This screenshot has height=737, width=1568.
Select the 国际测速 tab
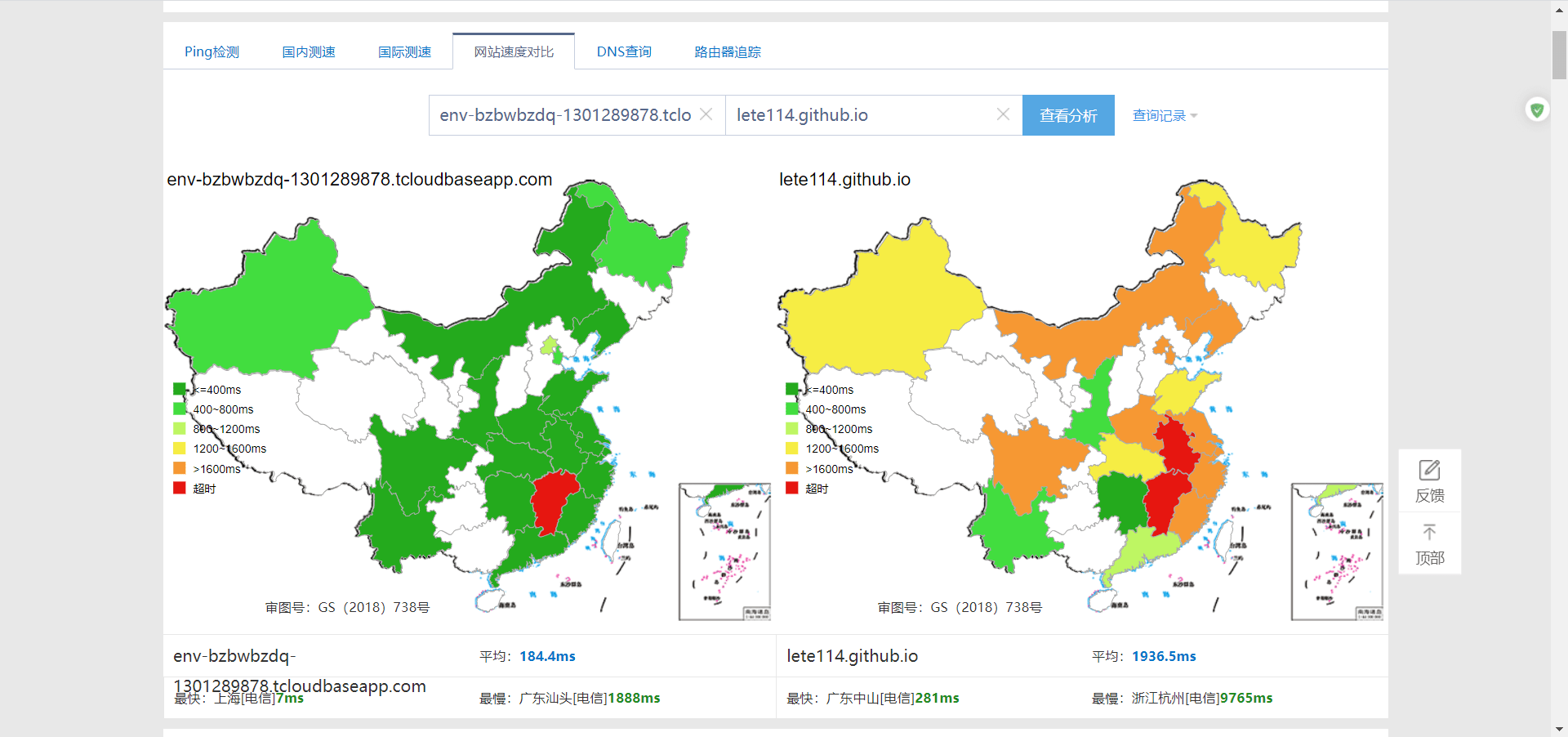404,52
